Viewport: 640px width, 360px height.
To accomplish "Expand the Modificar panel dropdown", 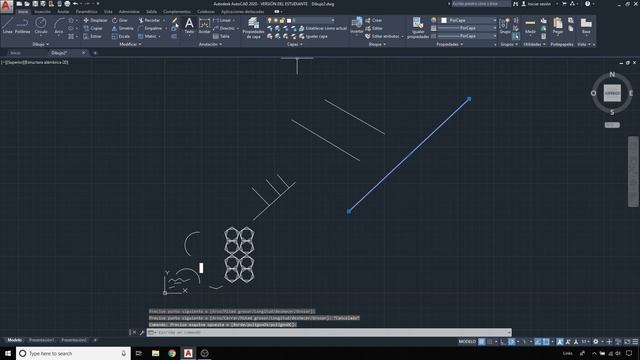I will point(130,44).
